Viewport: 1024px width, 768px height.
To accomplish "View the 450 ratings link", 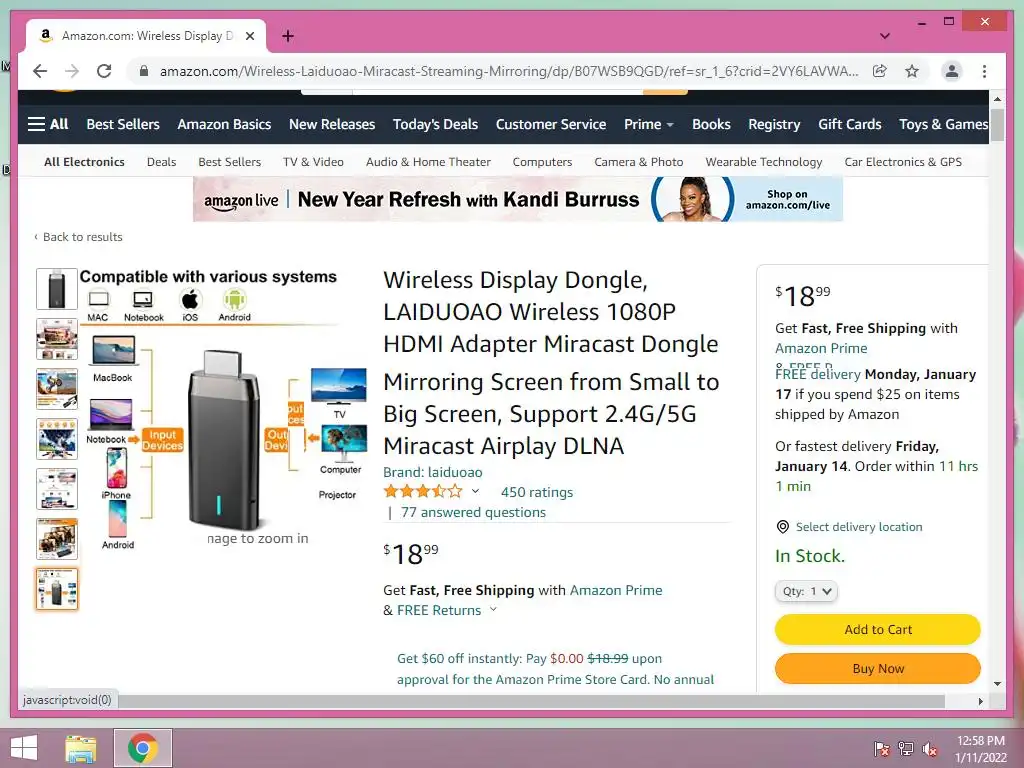I will coord(537,492).
